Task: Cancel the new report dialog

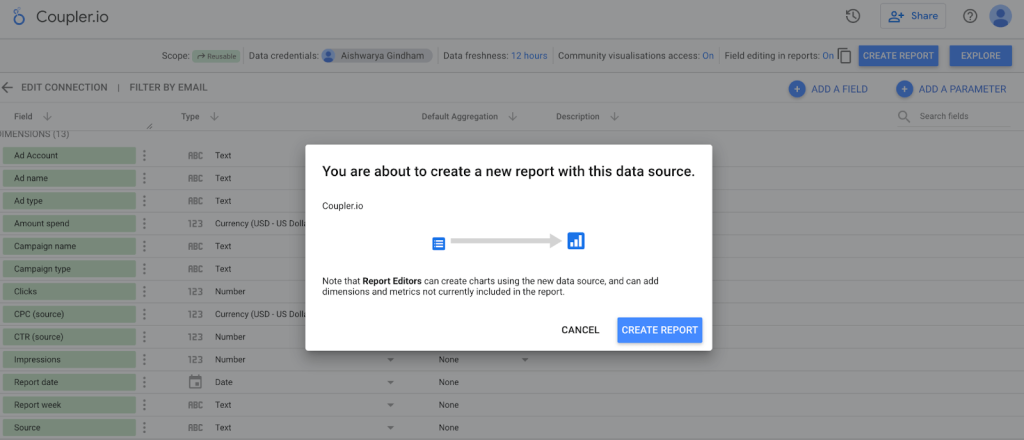Action: point(580,330)
